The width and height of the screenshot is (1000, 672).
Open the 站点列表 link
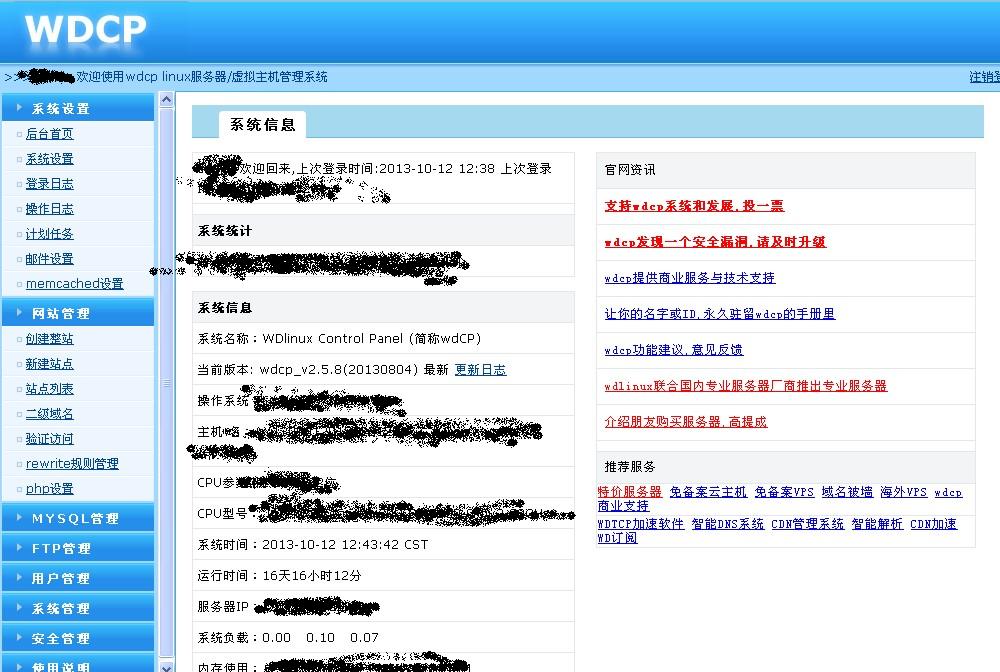pyautogui.click(x=49, y=388)
